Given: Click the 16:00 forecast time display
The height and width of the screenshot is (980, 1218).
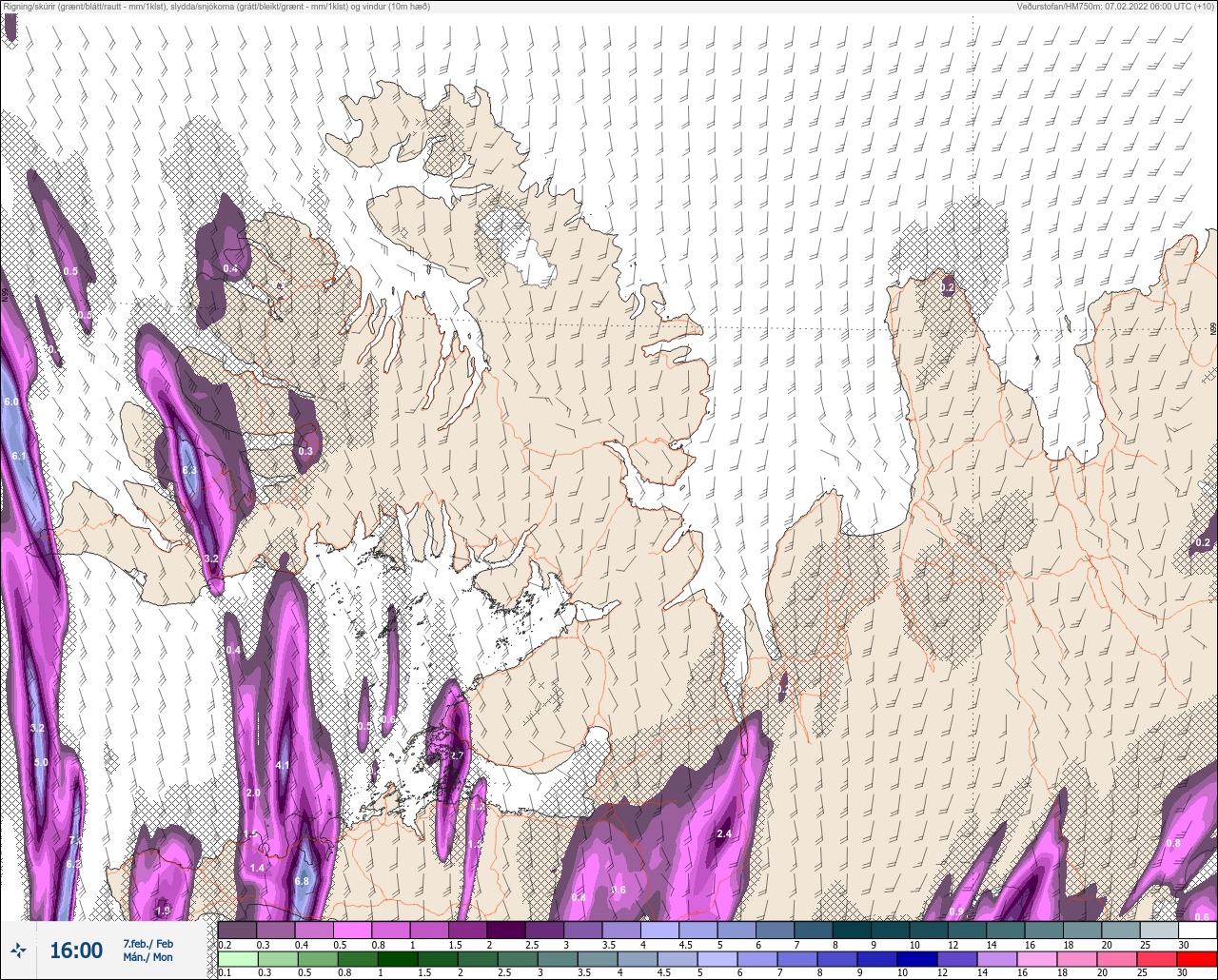Looking at the screenshot, I should [x=76, y=951].
